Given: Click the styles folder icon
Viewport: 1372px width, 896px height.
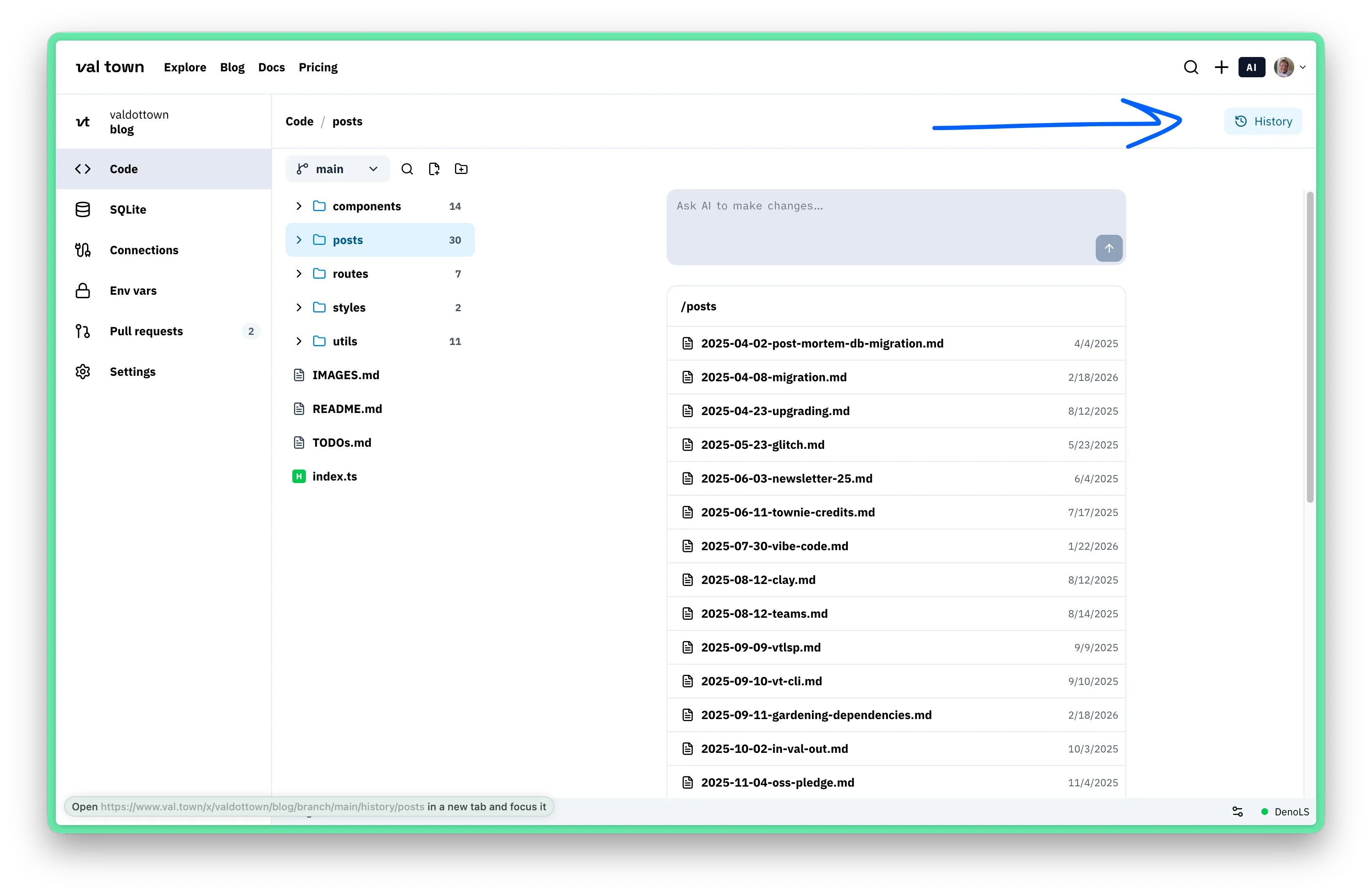Looking at the screenshot, I should click(319, 308).
